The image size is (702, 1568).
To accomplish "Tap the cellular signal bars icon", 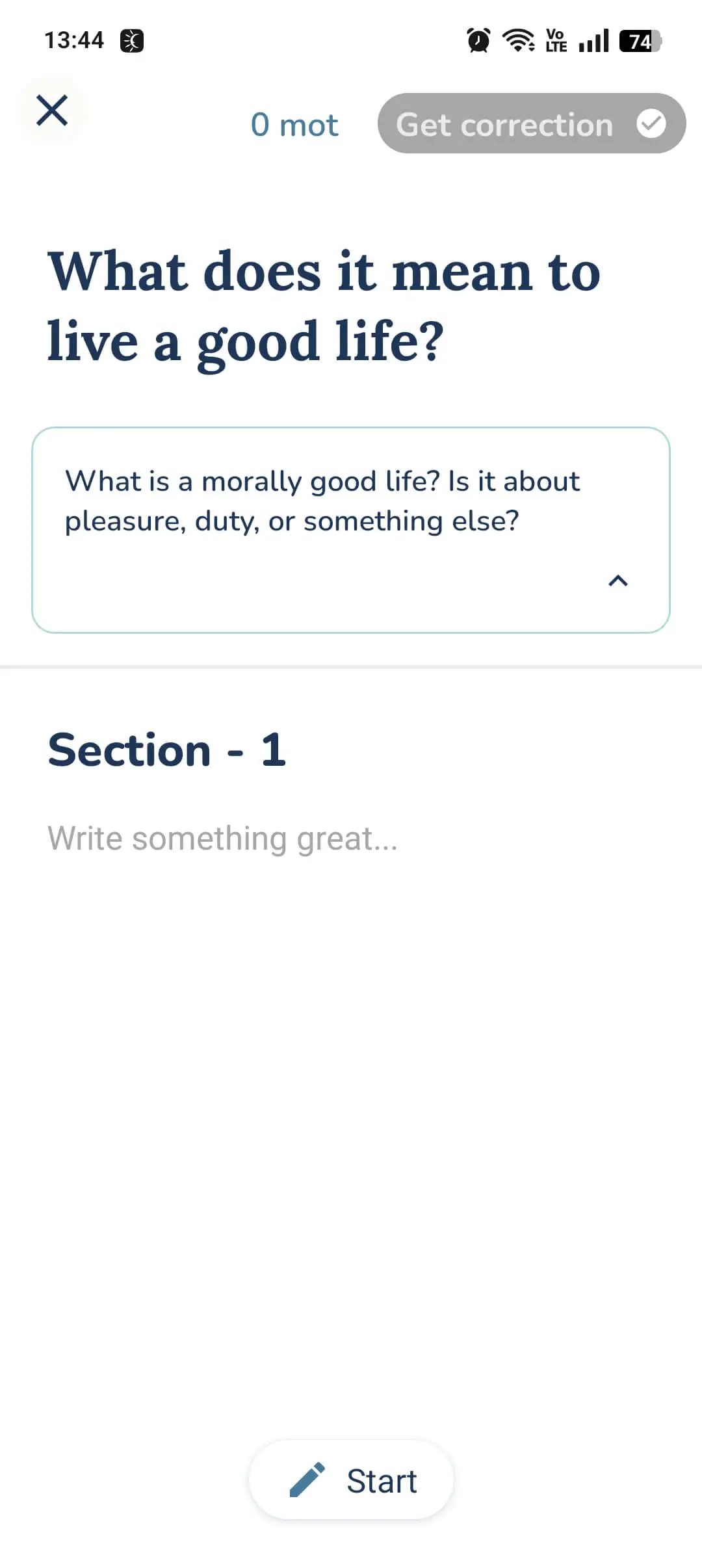I will tap(593, 40).
